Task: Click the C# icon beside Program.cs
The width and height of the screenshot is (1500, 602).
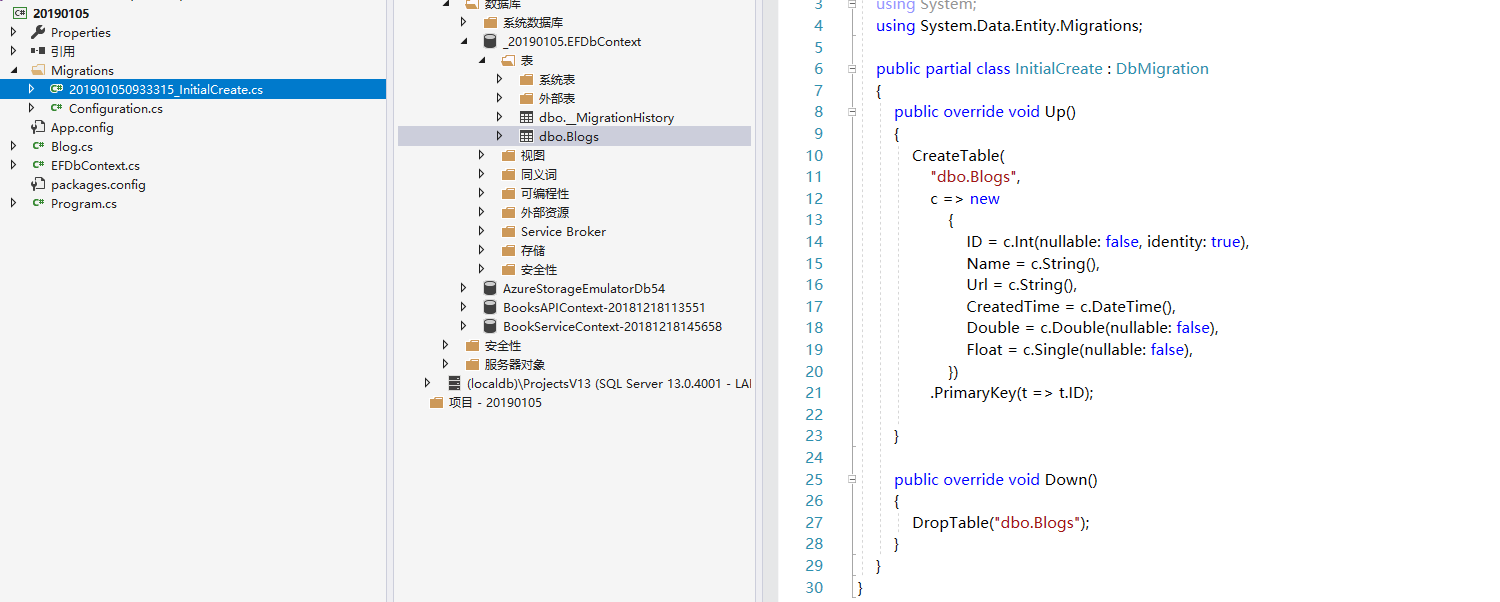Action: [x=38, y=203]
